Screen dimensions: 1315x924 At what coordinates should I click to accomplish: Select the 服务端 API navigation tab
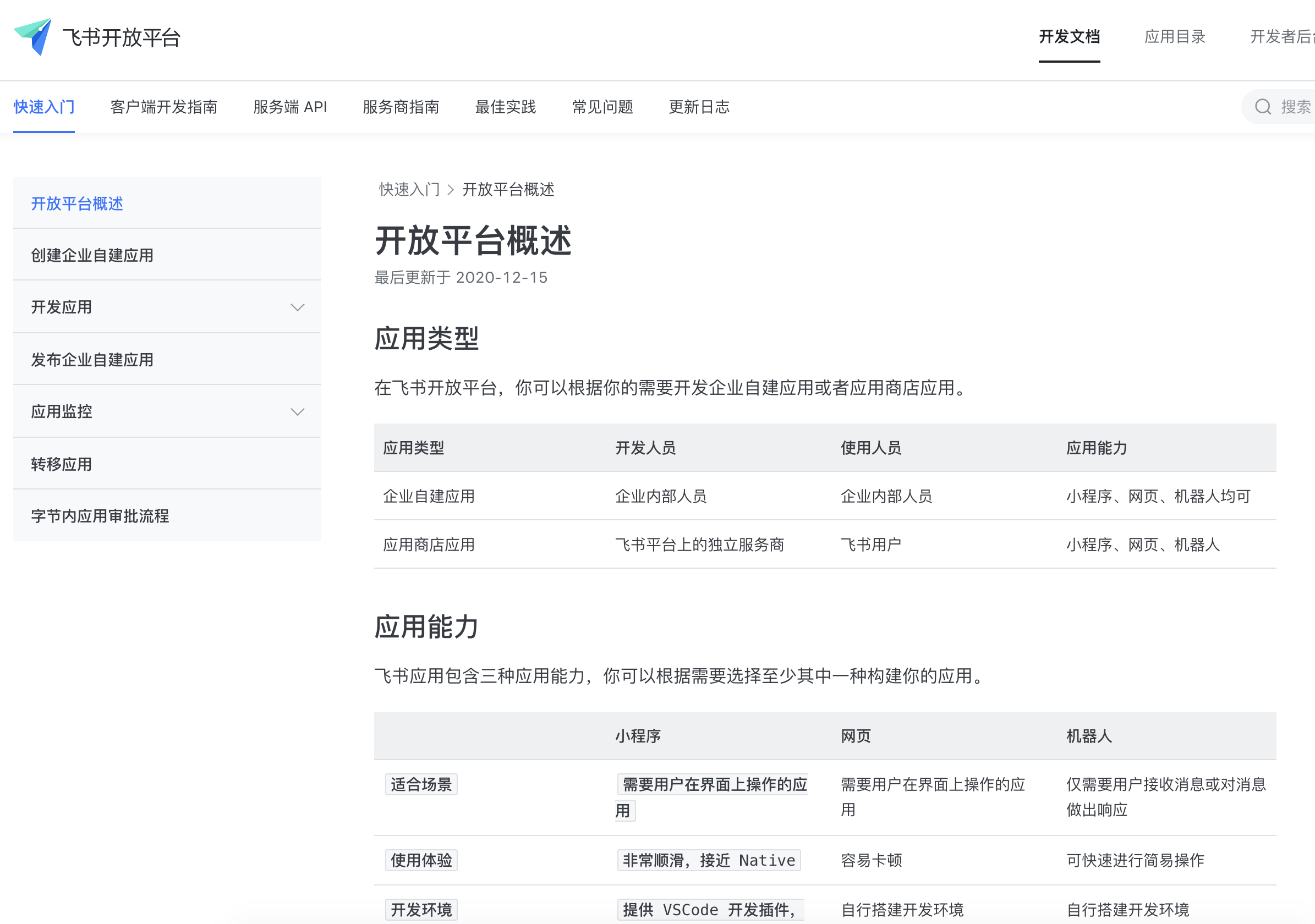(290, 107)
